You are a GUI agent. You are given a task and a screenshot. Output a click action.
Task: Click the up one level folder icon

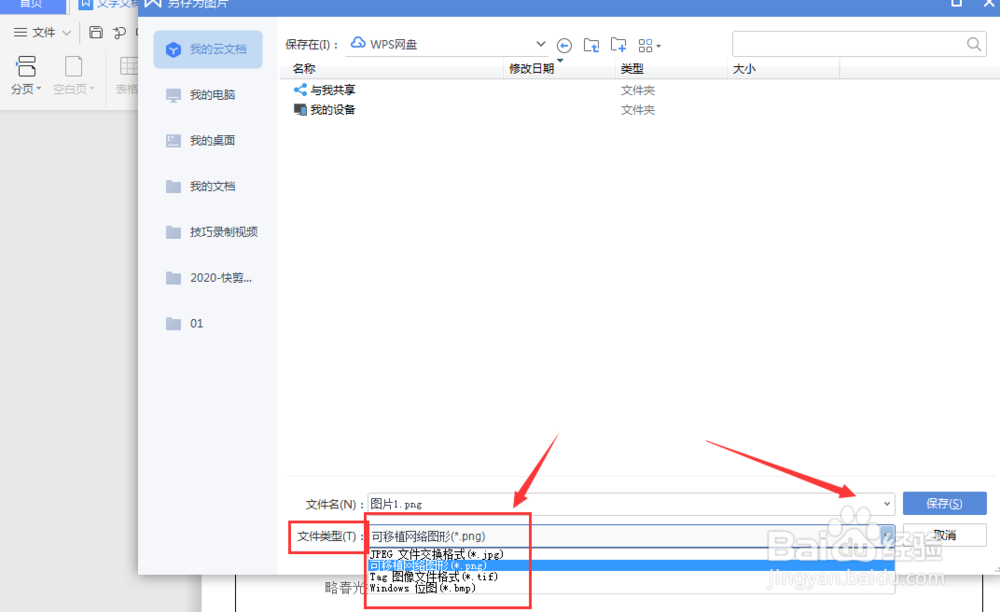click(591, 44)
